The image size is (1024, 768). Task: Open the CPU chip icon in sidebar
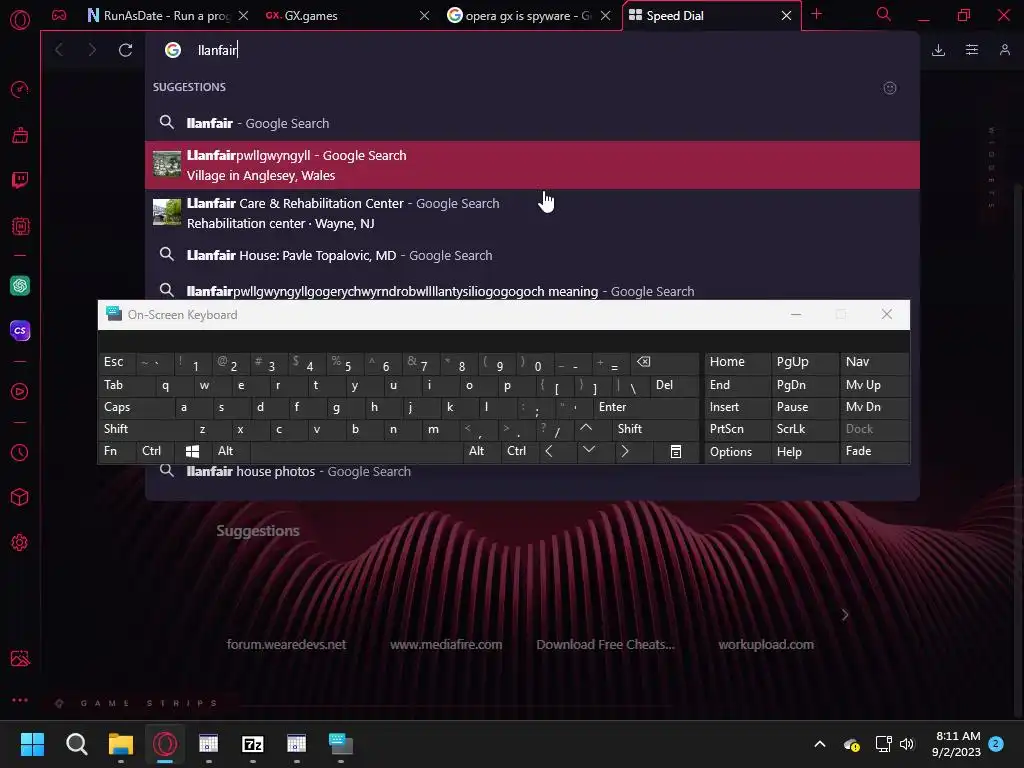(20, 226)
